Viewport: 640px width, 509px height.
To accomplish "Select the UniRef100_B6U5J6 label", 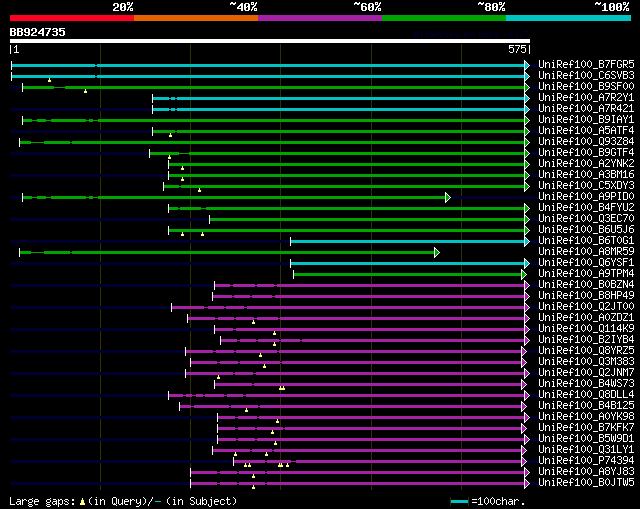I will [586, 230].
